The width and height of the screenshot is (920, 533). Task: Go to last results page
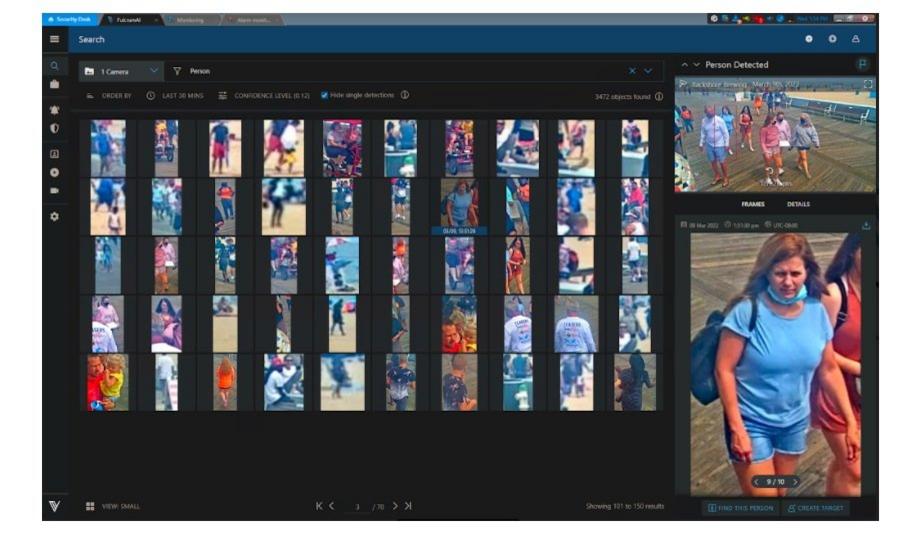coord(408,506)
